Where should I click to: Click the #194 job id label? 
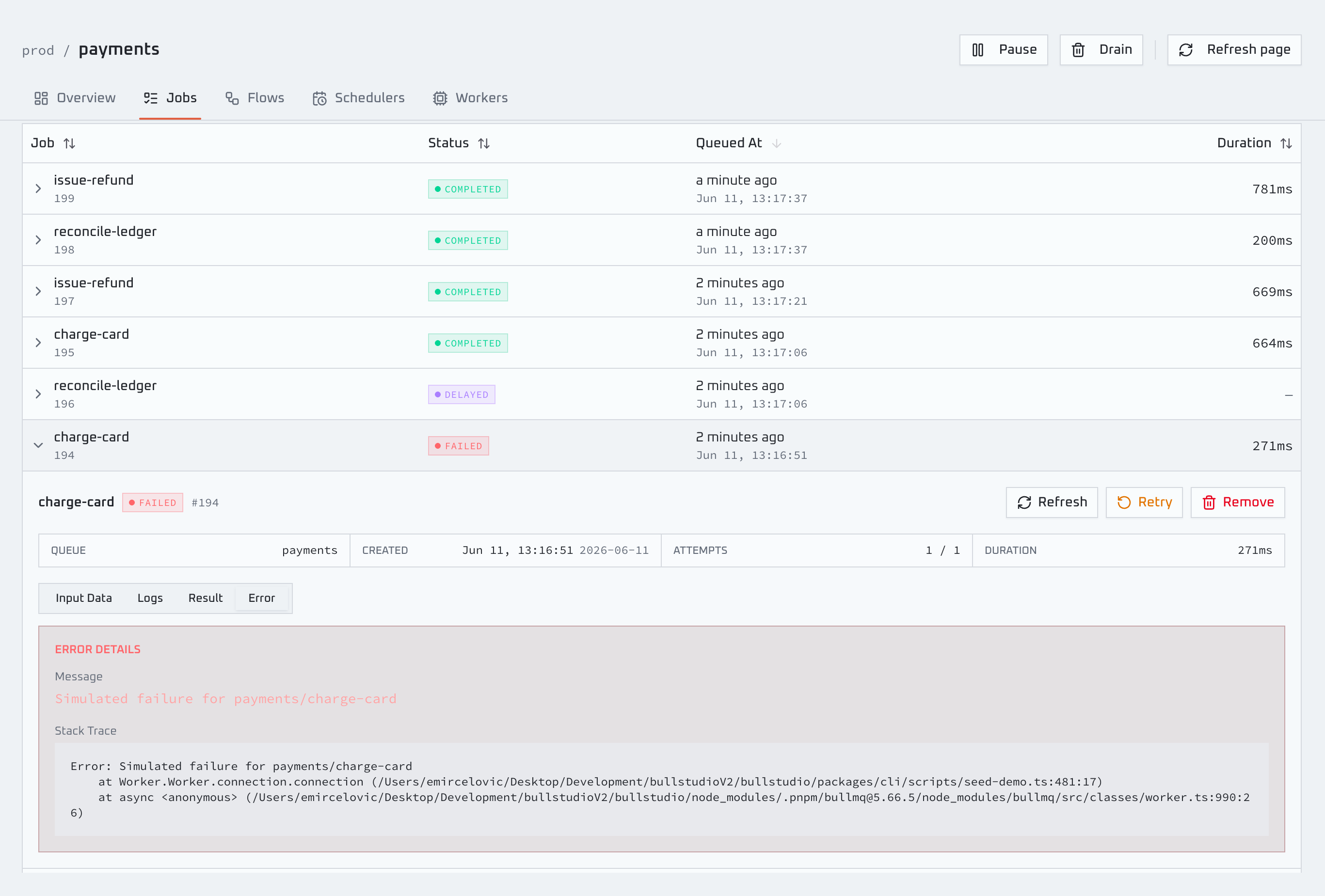pos(205,503)
